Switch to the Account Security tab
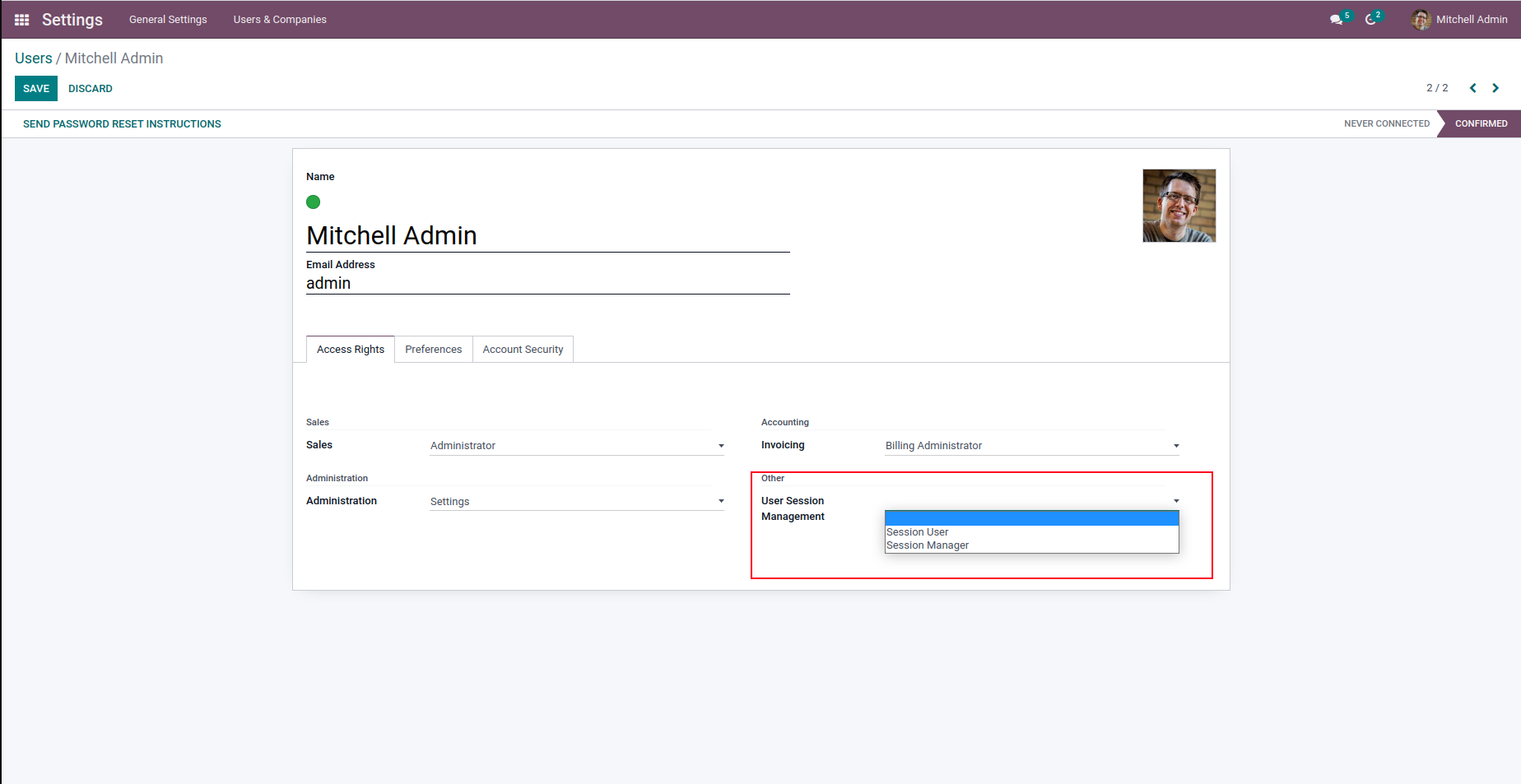The height and width of the screenshot is (784, 1521). (523, 350)
